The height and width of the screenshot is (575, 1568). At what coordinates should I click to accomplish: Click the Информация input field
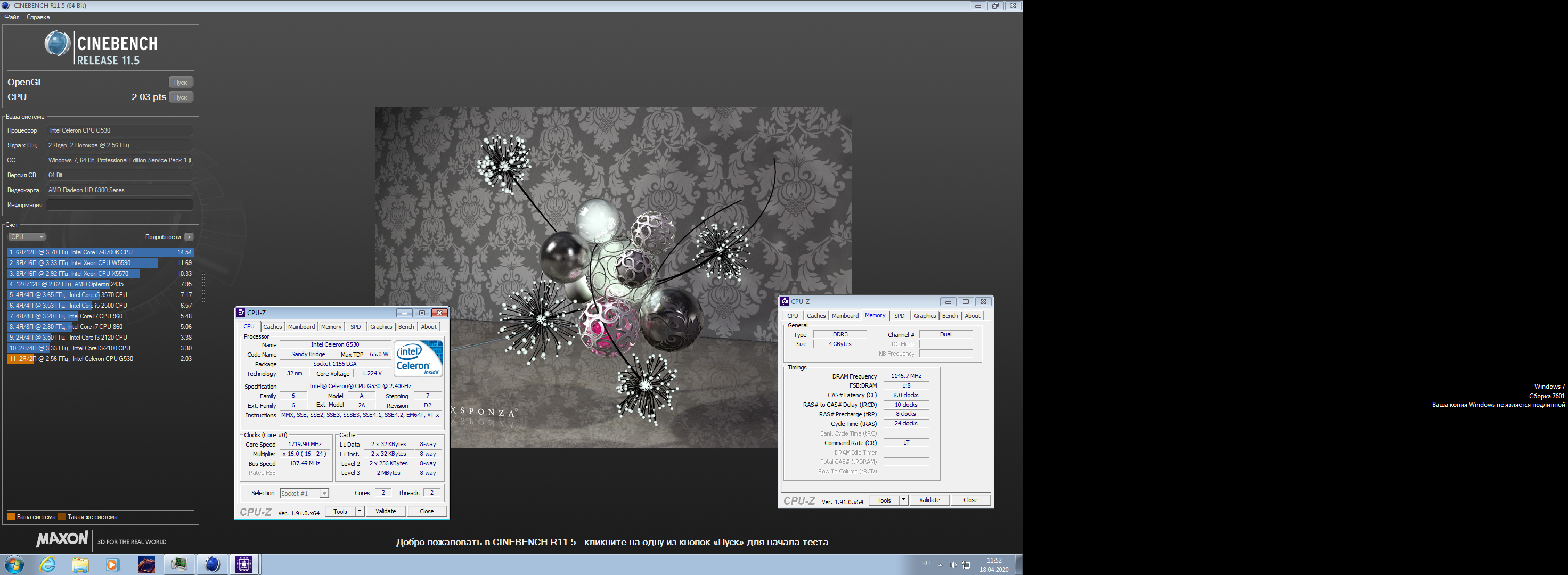pos(120,205)
